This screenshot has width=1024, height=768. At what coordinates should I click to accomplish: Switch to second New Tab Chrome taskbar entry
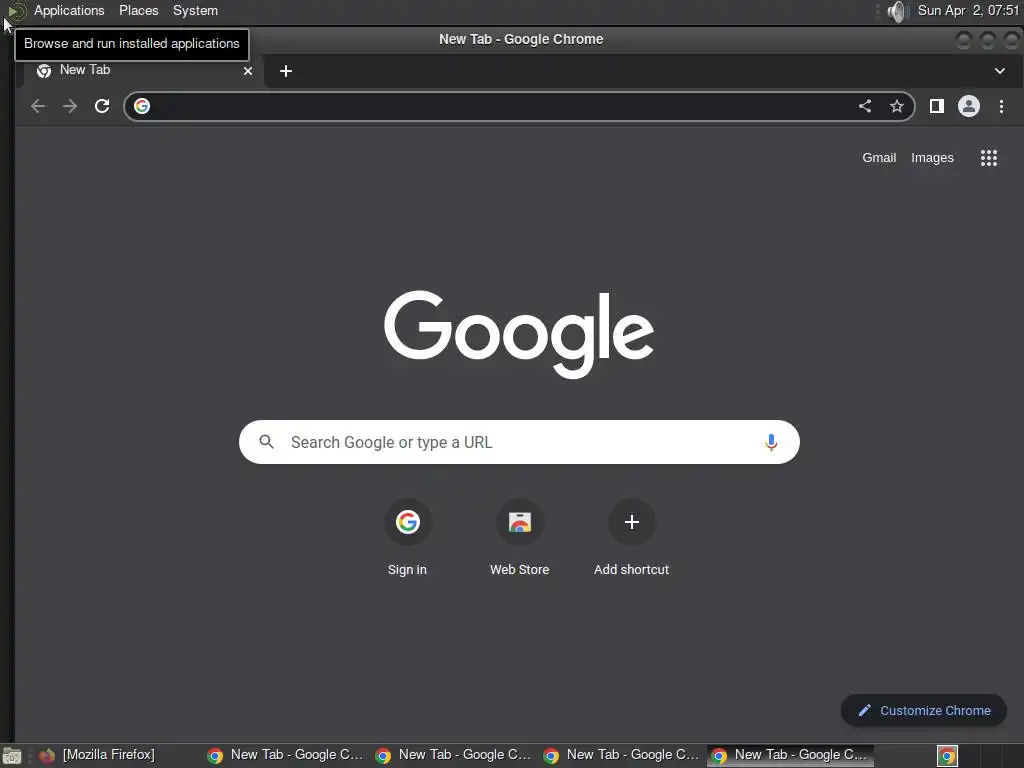pyautogui.click(x=453, y=755)
